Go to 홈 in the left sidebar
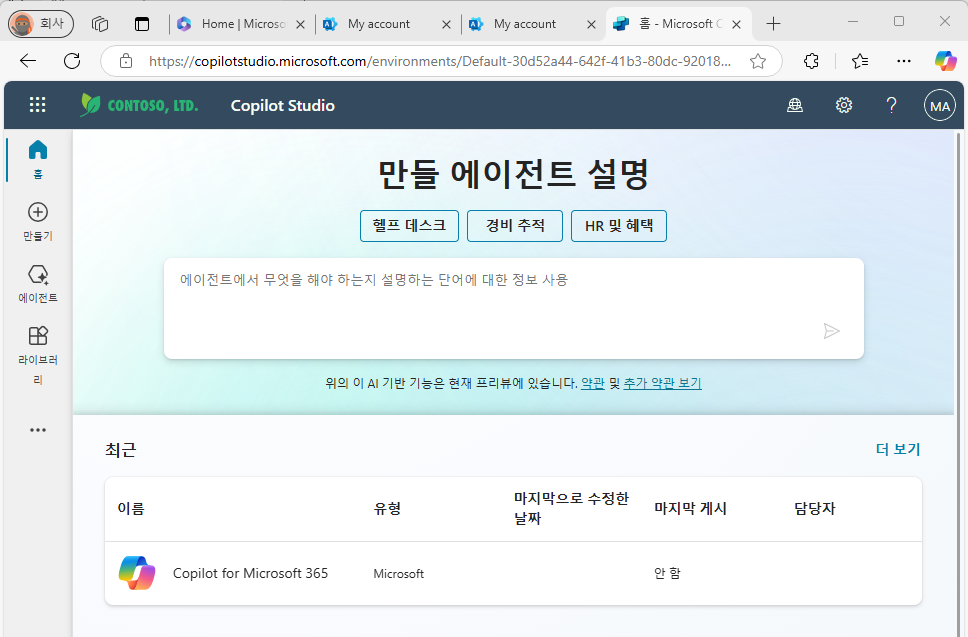This screenshot has width=968, height=637. pos(38,159)
